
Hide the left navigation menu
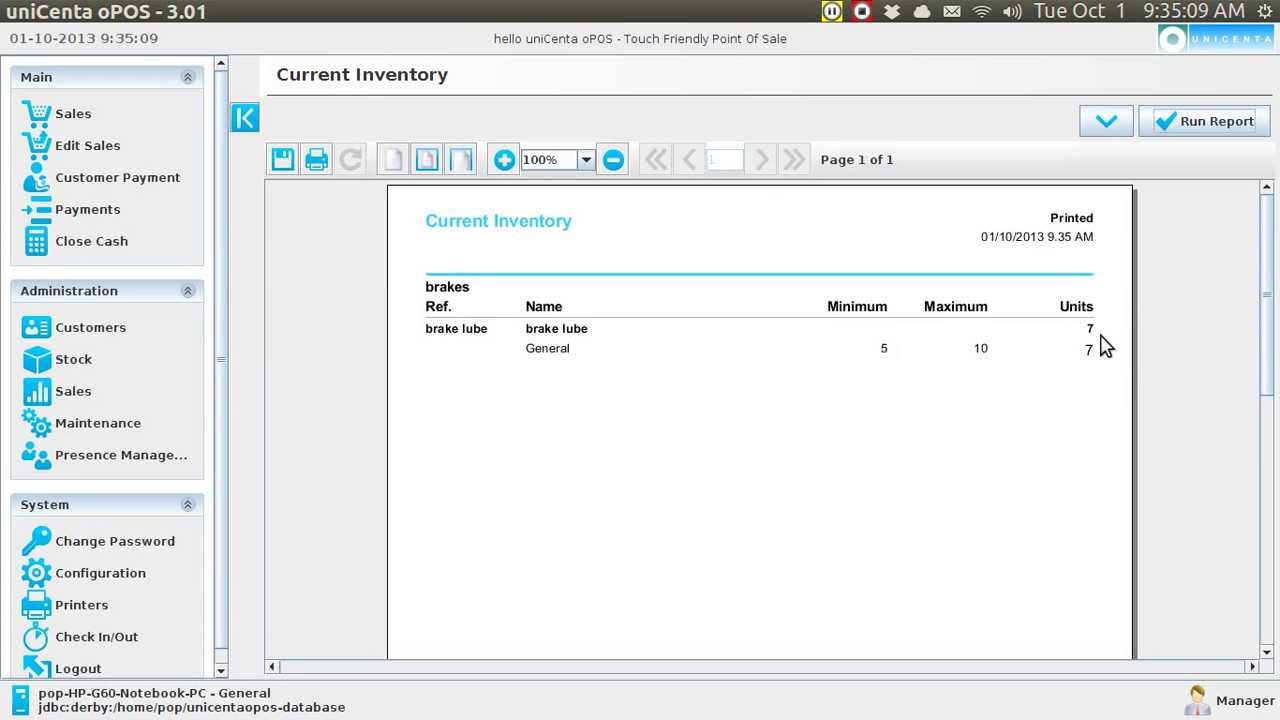(245, 118)
